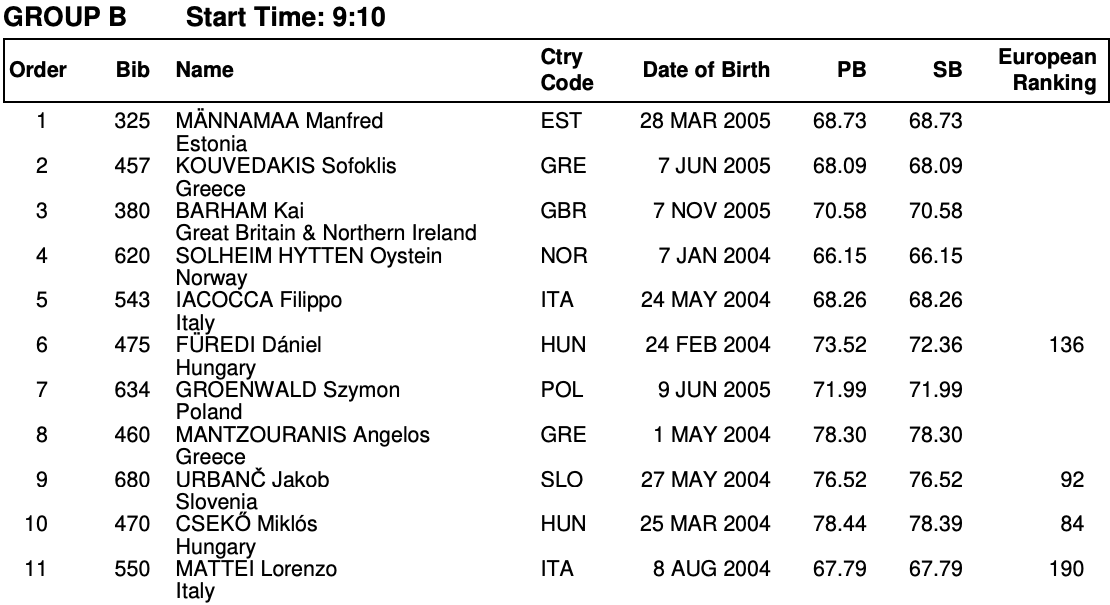Click MATTEI Lorenzo's date of birth
The width and height of the screenshot is (1110, 605).
712,569
